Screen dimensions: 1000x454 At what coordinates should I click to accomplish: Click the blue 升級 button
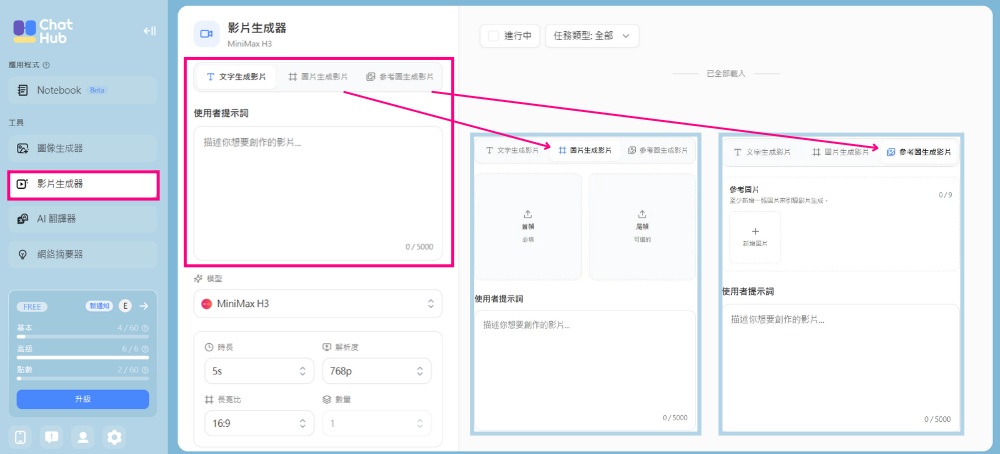click(x=83, y=399)
